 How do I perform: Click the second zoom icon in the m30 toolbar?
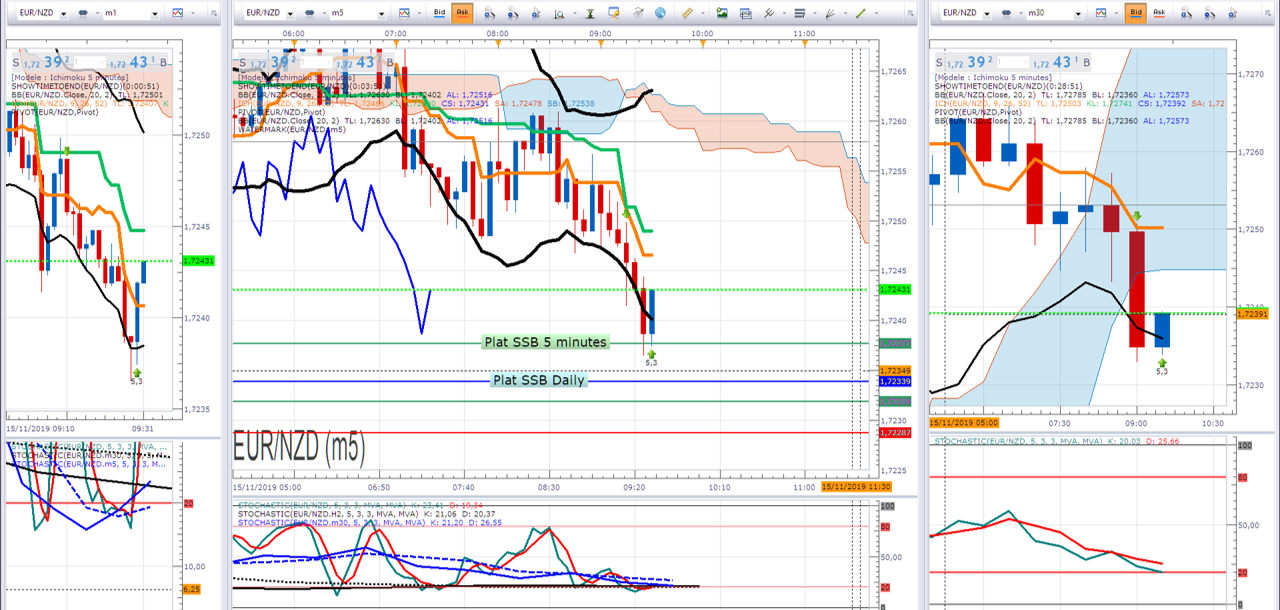pyautogui.click(x=1209, y=13)
